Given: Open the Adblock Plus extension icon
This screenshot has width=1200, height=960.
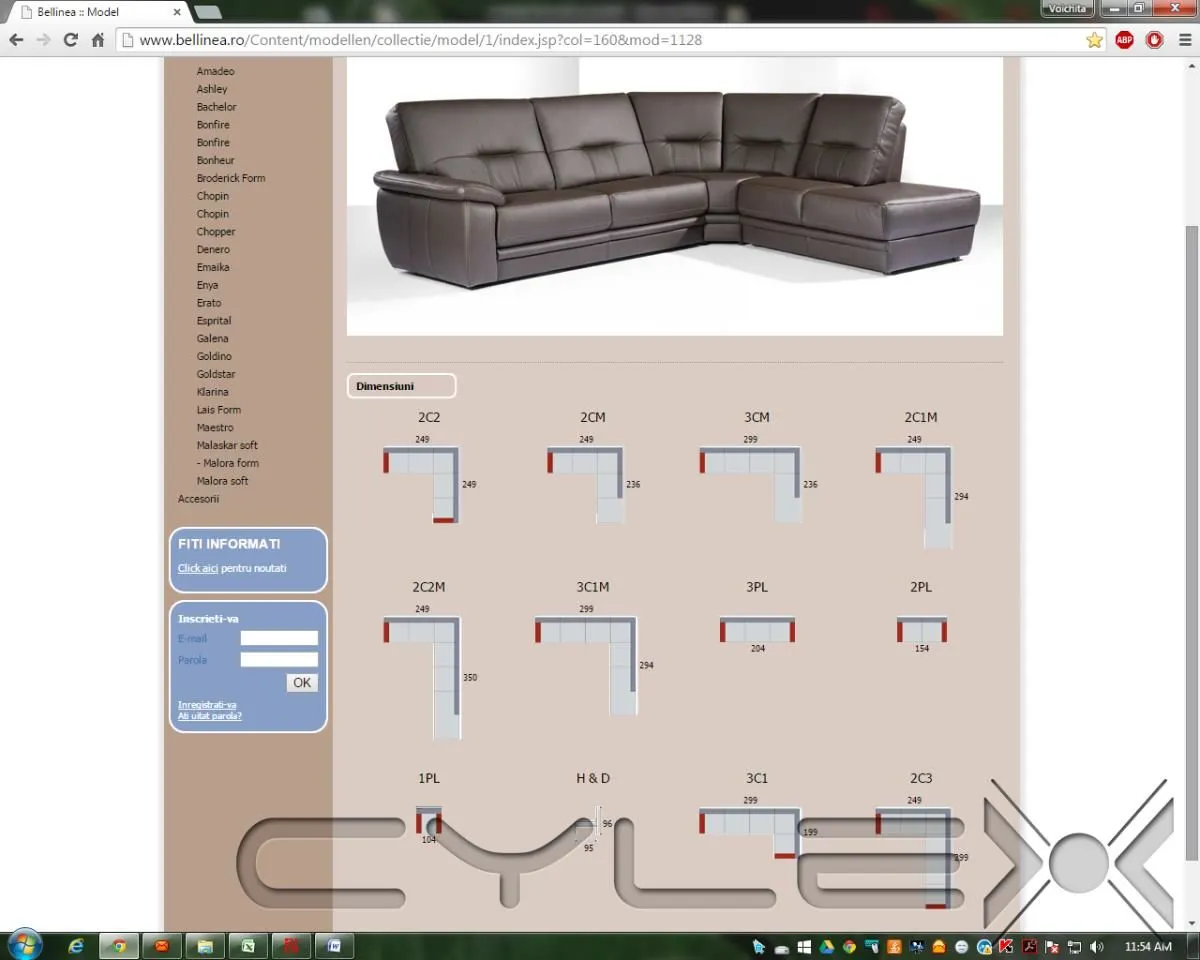Looking at the screenshot, I should click(1124, 40).
